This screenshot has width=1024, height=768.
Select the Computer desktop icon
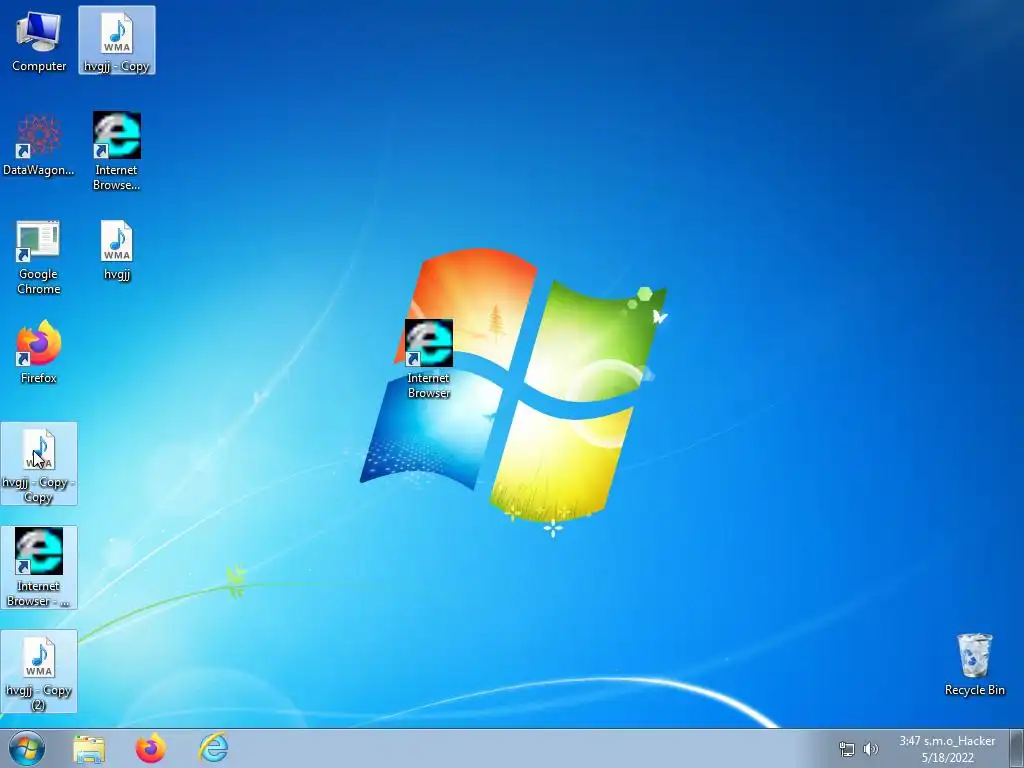39,40
